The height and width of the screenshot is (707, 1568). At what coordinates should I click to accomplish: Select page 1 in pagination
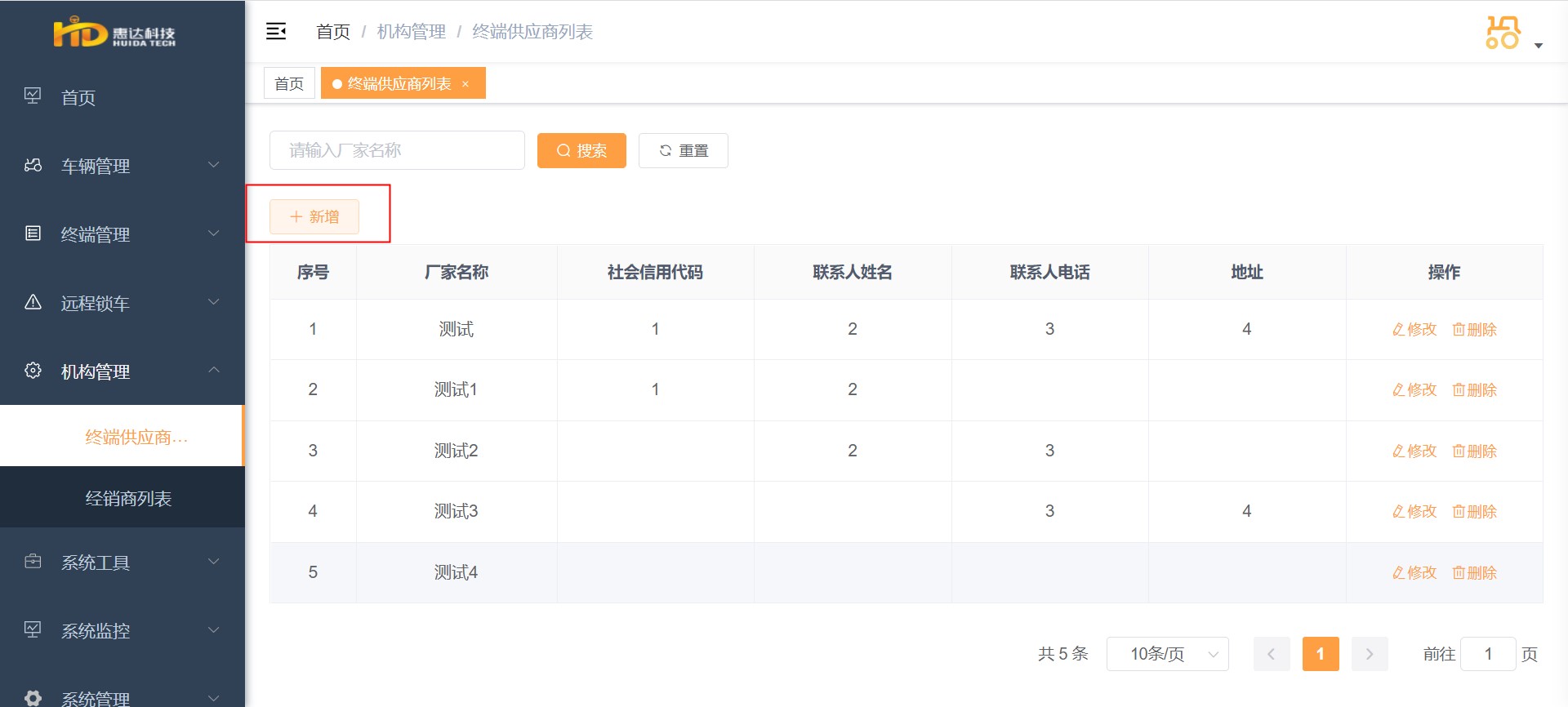pyautogui.click(x=1321, y=654)
